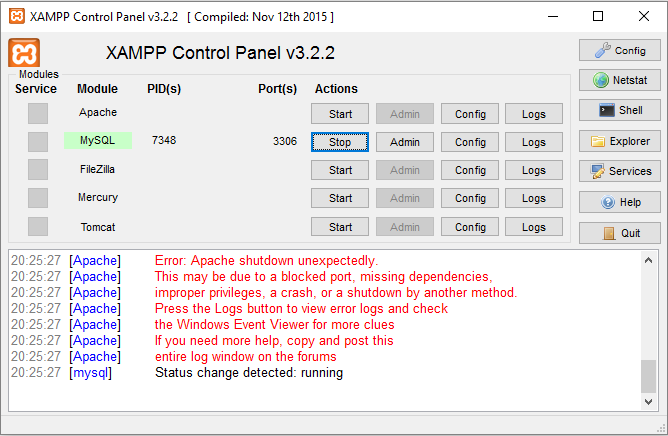Toggle the MySQL service checkbox
This screenshot has width=668, height=436.
pos(38,141)
